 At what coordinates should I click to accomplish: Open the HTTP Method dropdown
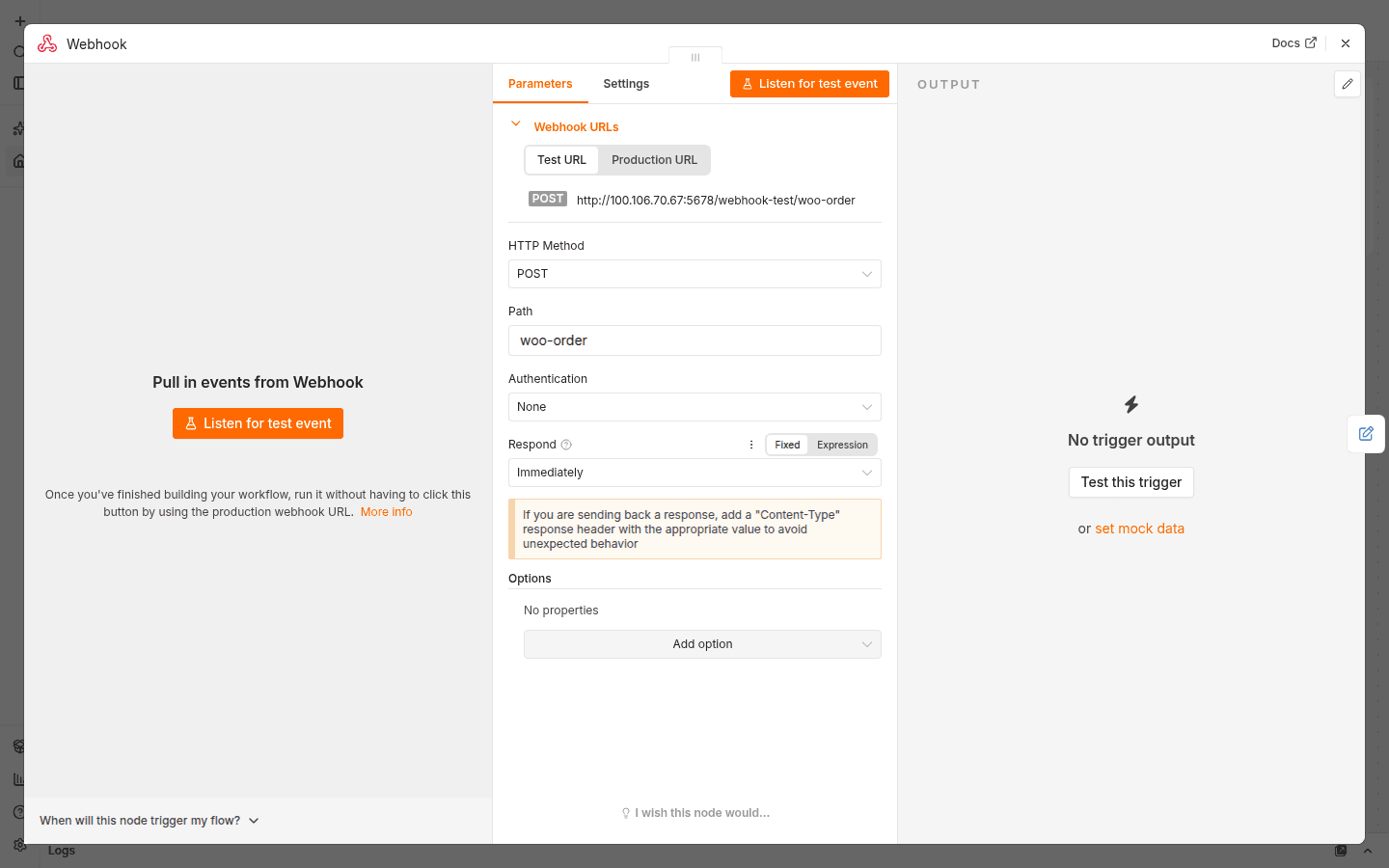click(694, 274)
